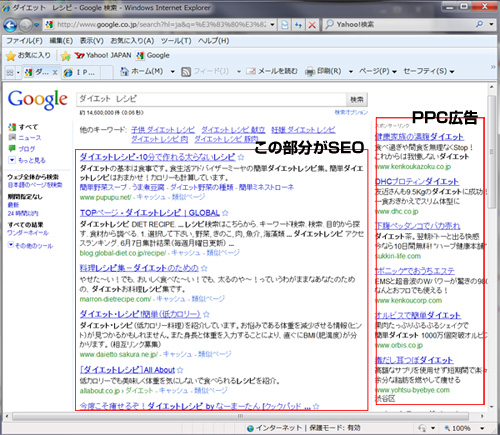Click the フィード RSS icon
This screenshot has width=500, height=435.
point(186,71)
